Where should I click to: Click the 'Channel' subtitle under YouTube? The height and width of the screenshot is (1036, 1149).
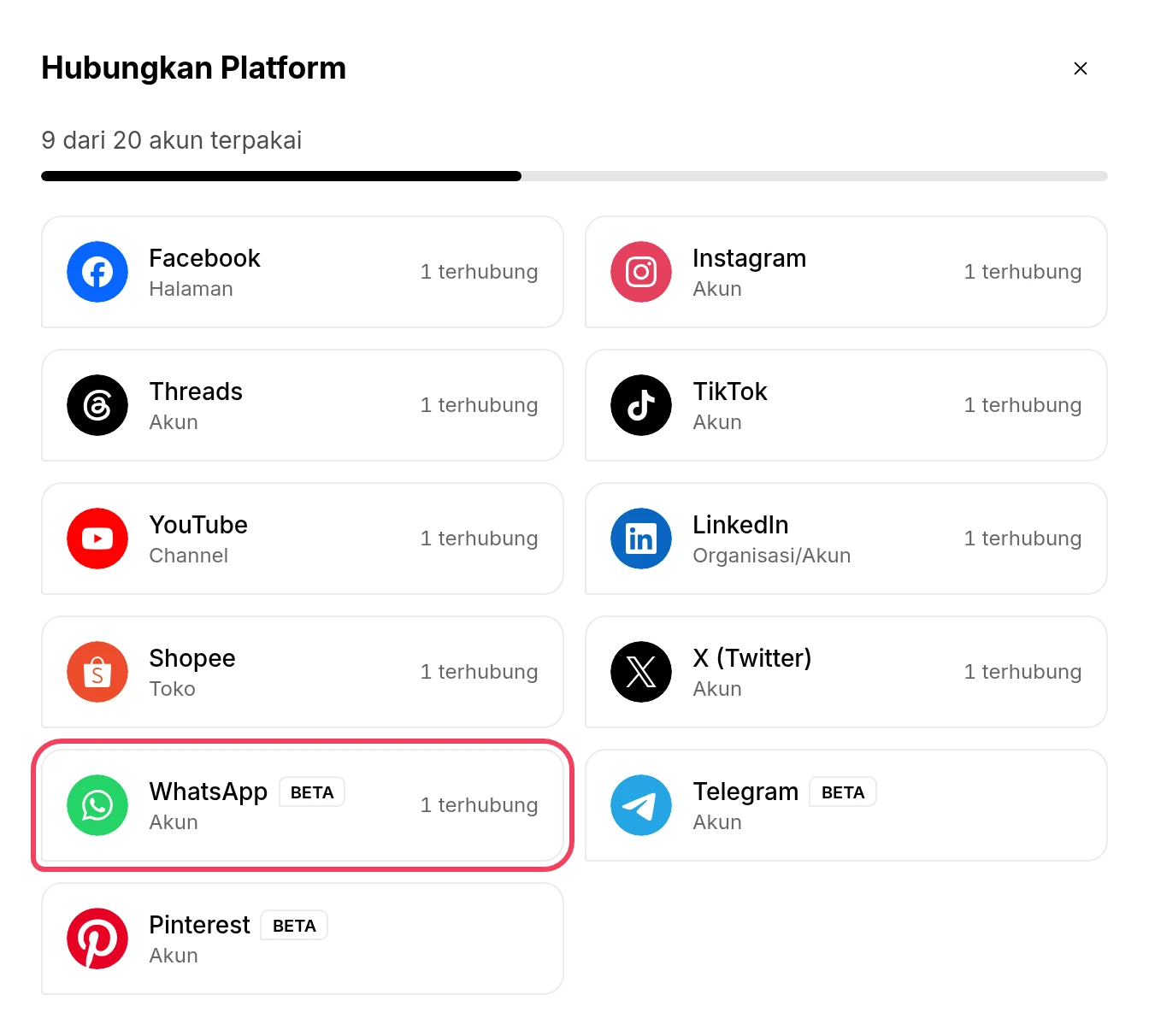point(188,556)
